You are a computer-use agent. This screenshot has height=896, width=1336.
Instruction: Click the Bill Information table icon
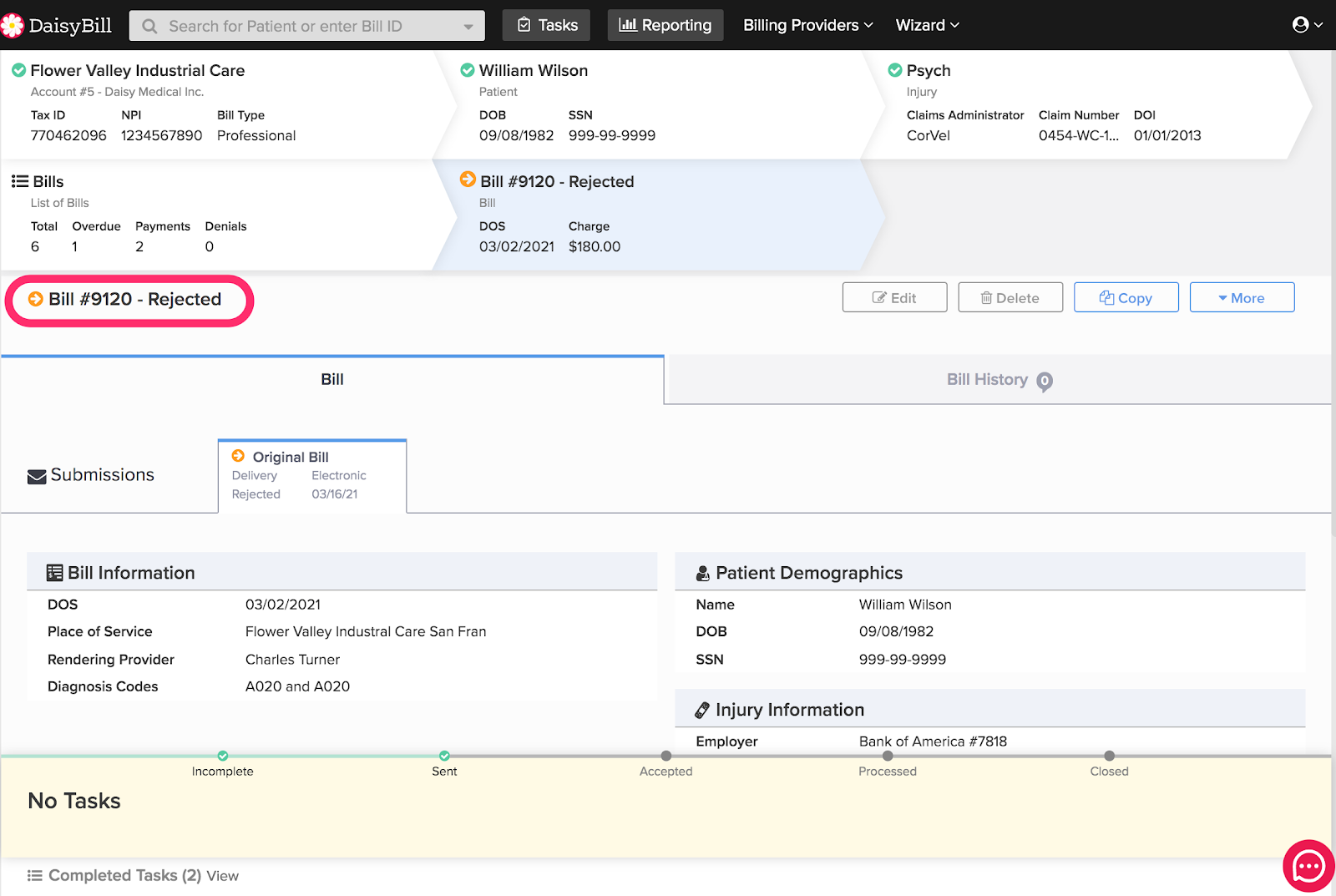tap(55, 573)
